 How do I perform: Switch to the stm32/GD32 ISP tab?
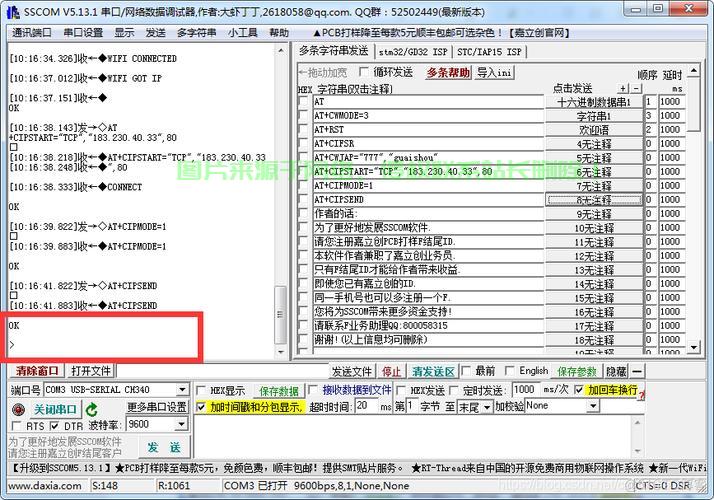click(413, 52)
